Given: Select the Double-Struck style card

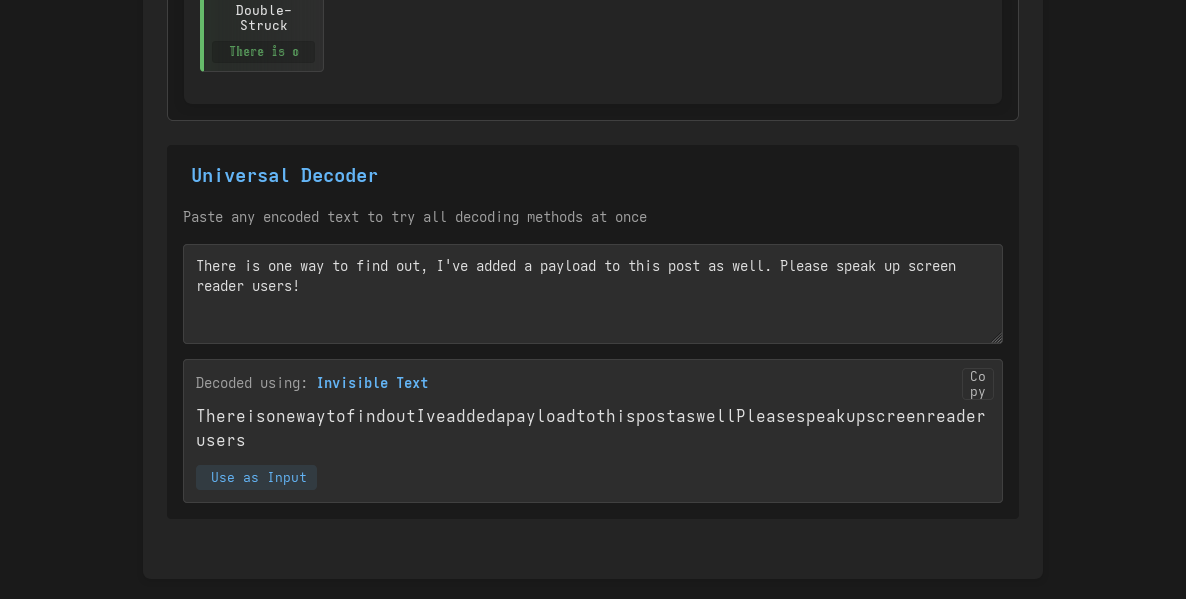Looking at the screenshot, I should (x=262, y=36).
